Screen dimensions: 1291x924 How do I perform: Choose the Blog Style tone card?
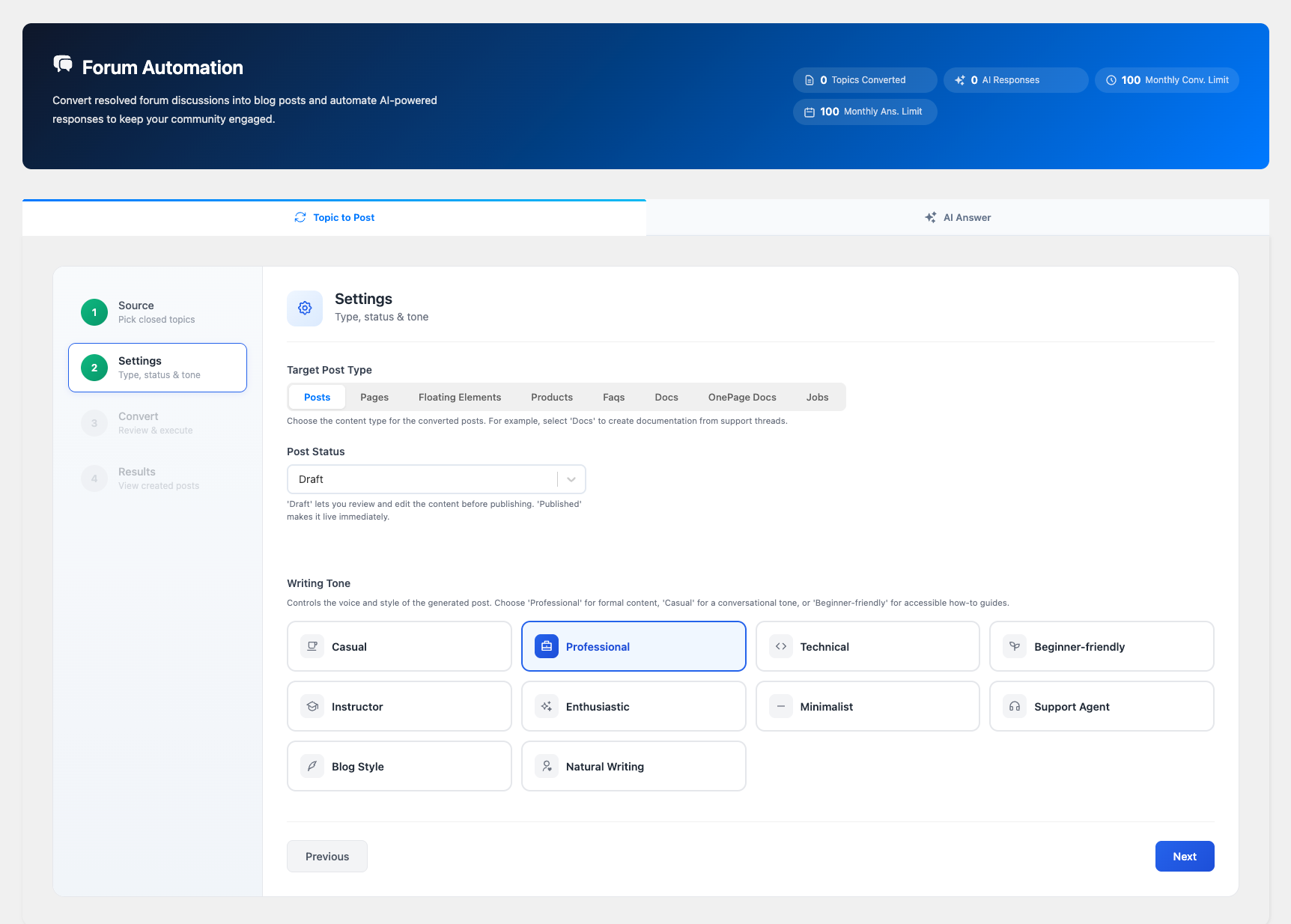(399, 766)
